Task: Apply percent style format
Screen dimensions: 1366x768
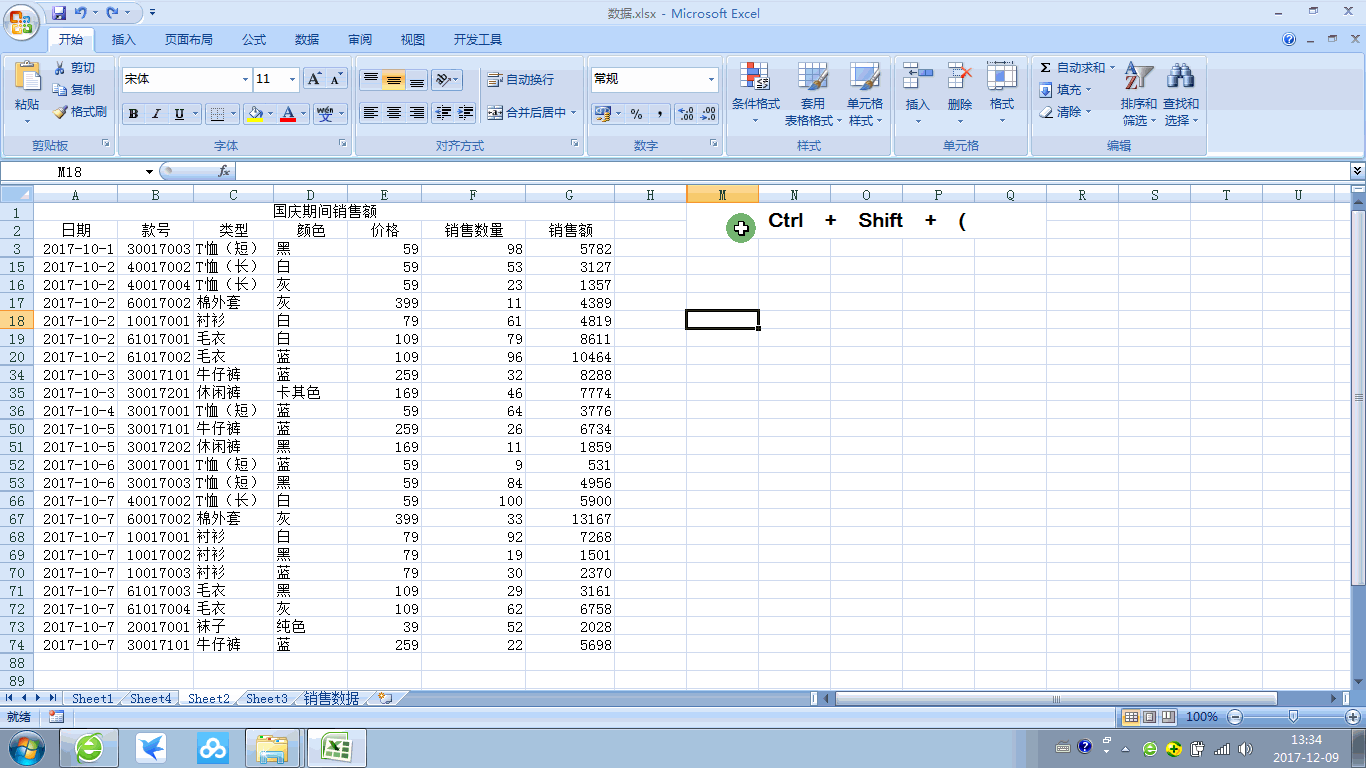Action: coord(636,114)
